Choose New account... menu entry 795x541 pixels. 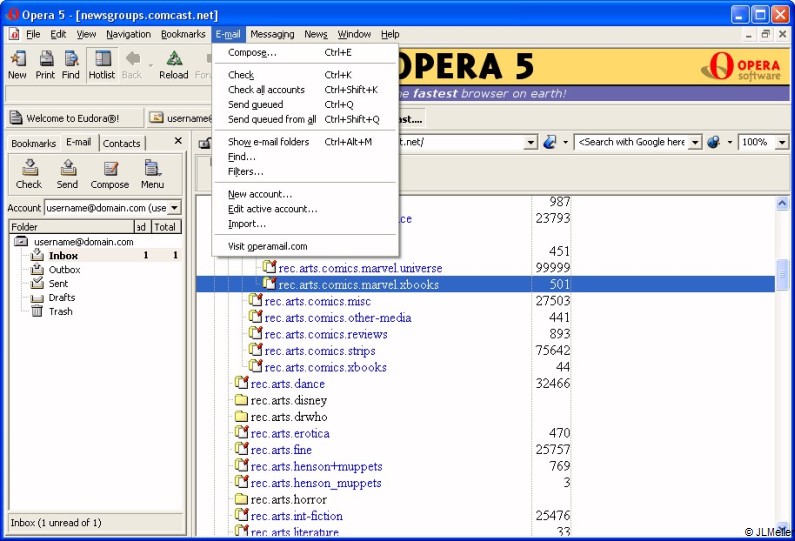point(305,194)
